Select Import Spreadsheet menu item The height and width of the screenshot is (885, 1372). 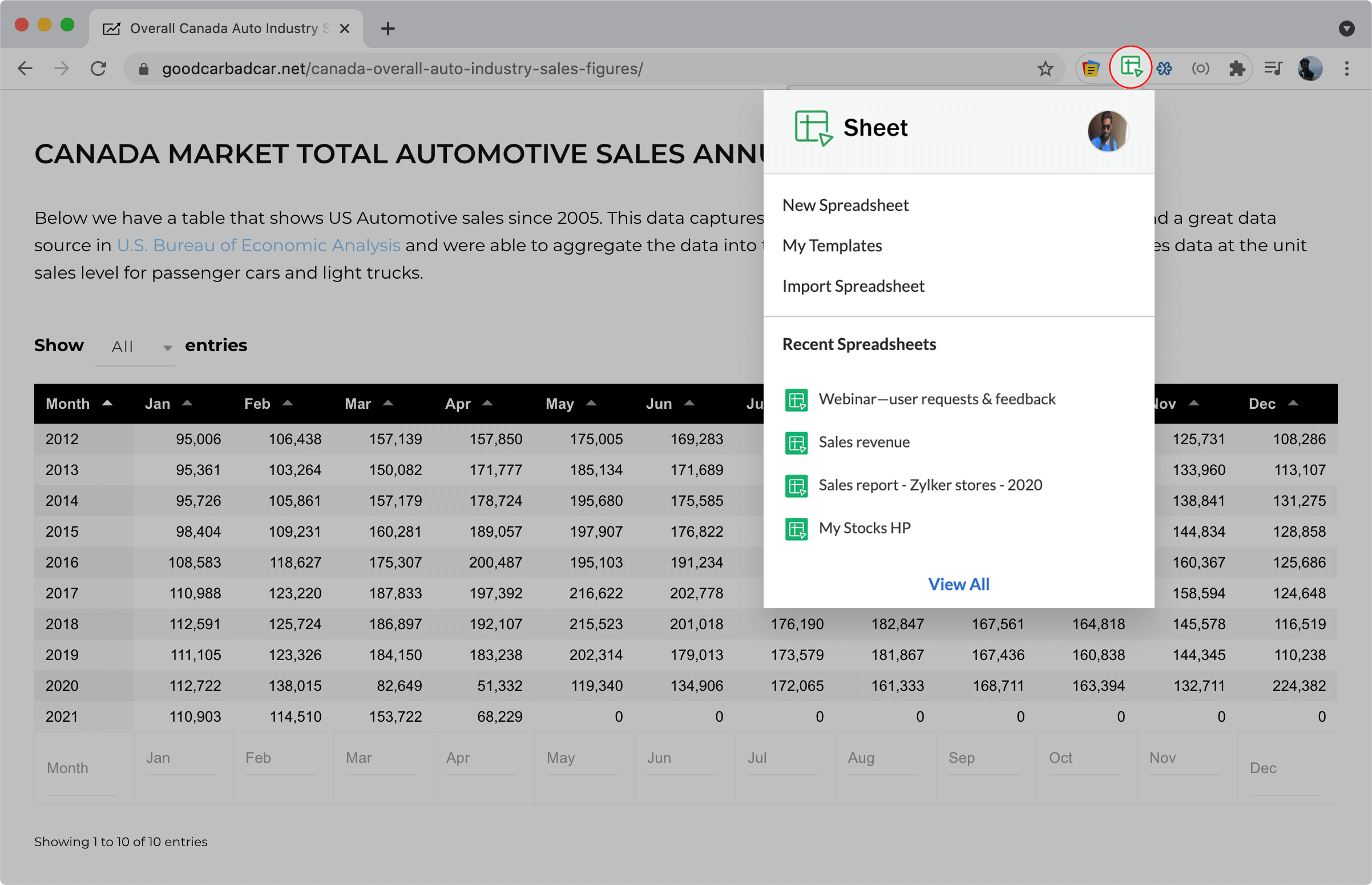pyautogui.click(x=853, y=286)
